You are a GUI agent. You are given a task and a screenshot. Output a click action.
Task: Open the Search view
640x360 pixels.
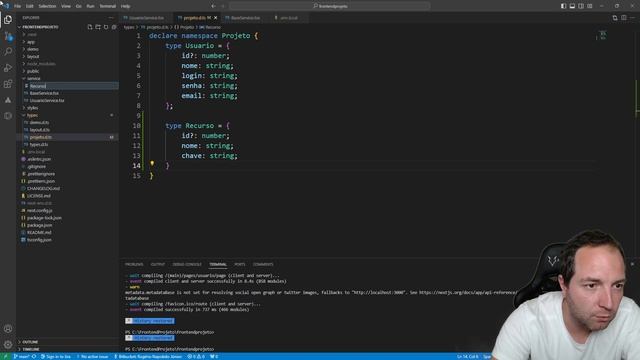click(x=8, y=51)
